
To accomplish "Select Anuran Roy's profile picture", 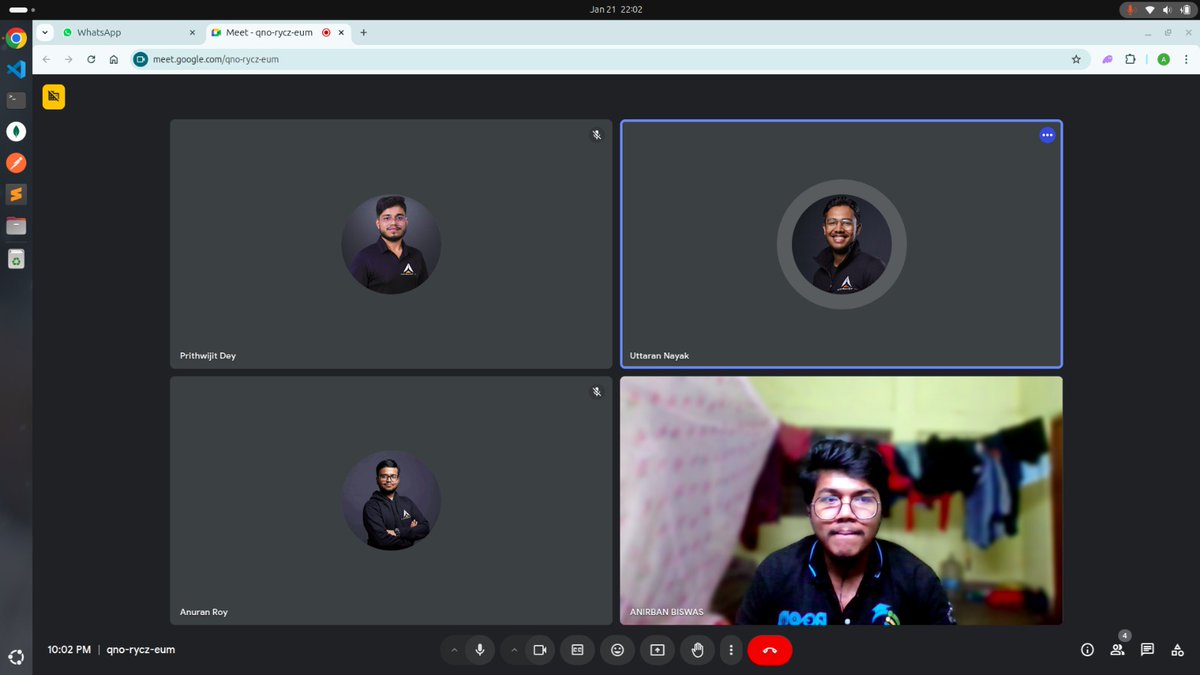I will pyautogui.click(x=391, y=500).
